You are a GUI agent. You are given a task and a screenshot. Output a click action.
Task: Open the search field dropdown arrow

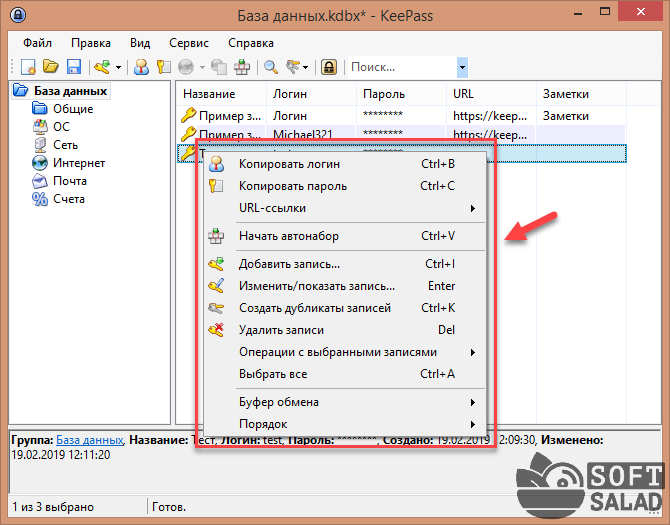(462, 67)
